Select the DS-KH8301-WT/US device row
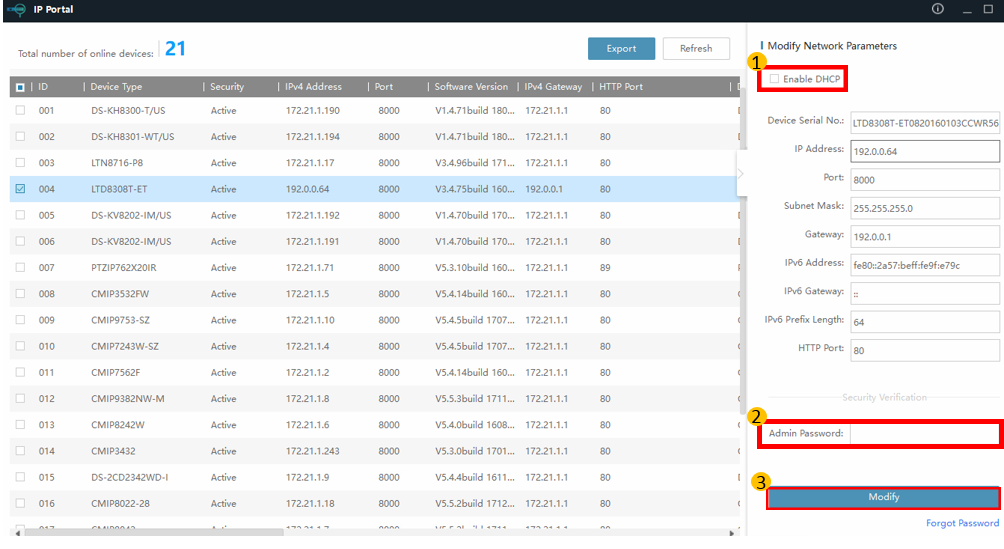The width and height of the screenshot is (1004, 549). pos(375,136)
